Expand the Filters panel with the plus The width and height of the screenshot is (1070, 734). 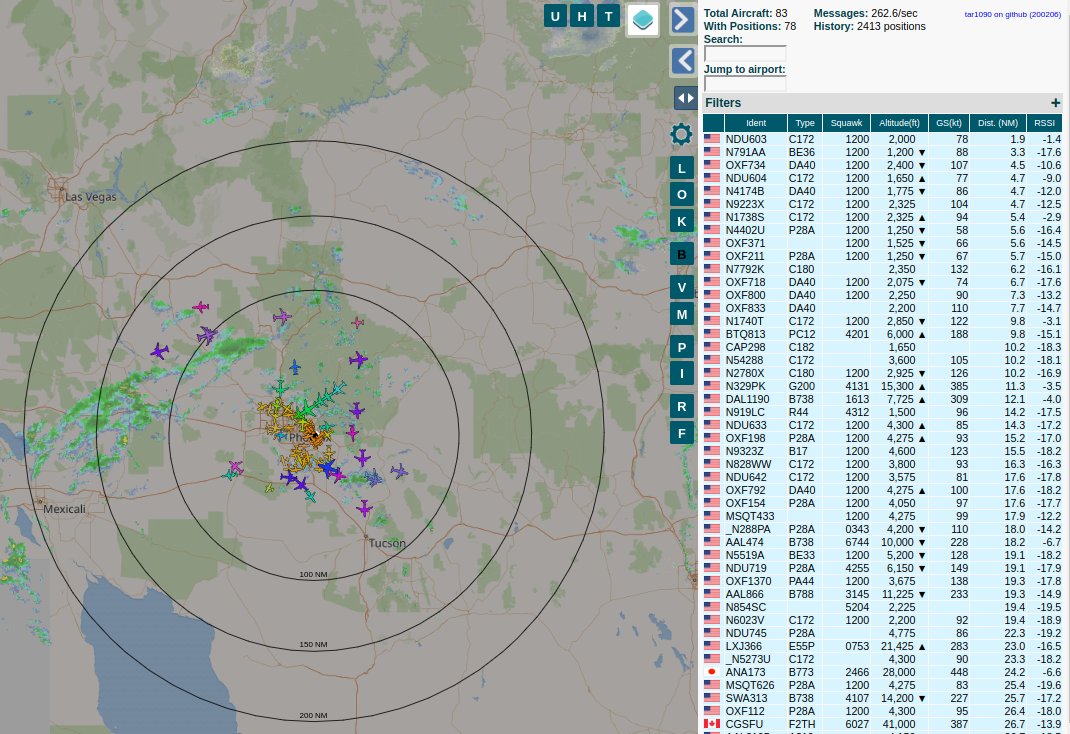point(1055,102)
